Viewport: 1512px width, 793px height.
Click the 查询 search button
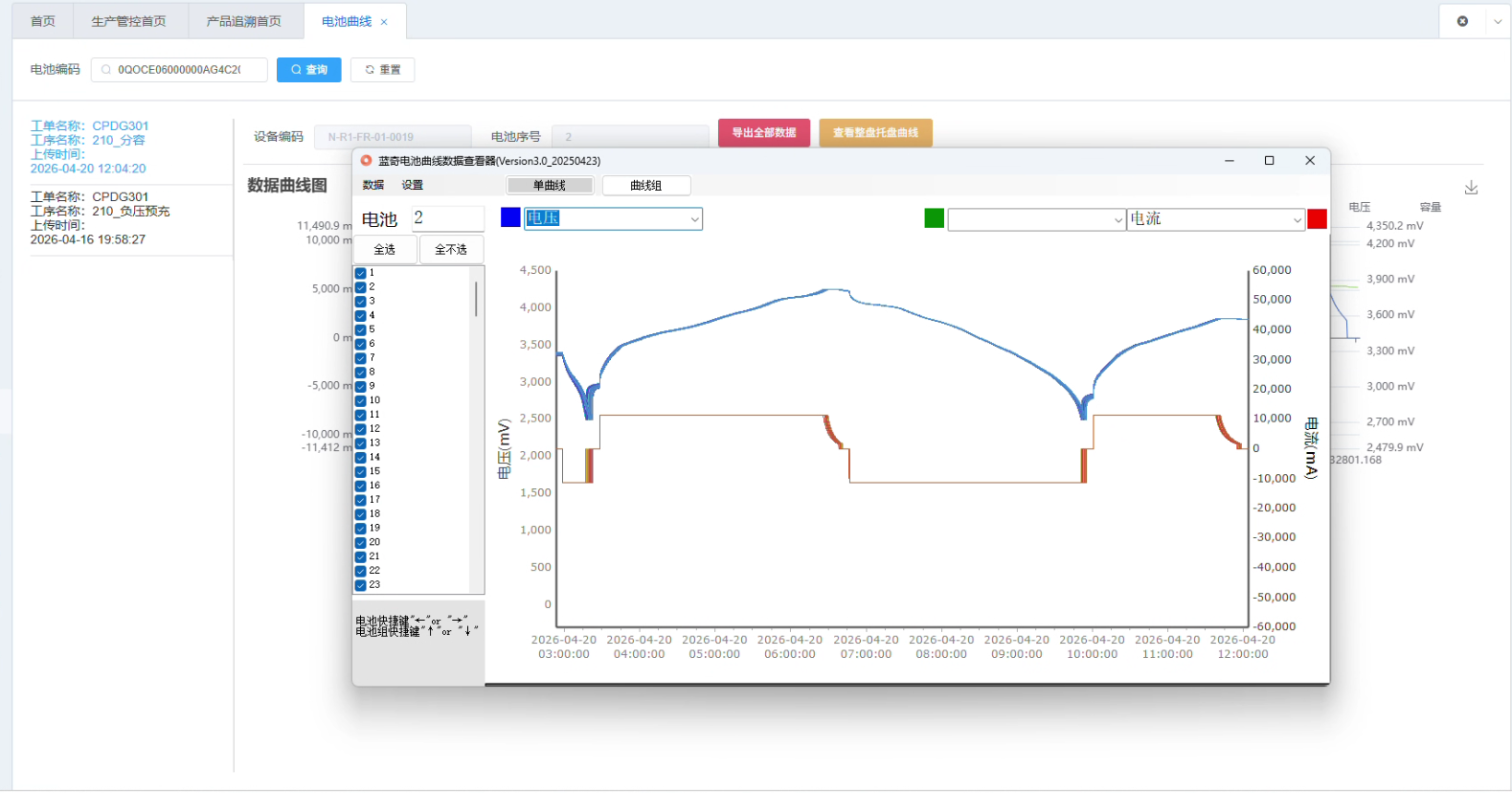point(309,70)
